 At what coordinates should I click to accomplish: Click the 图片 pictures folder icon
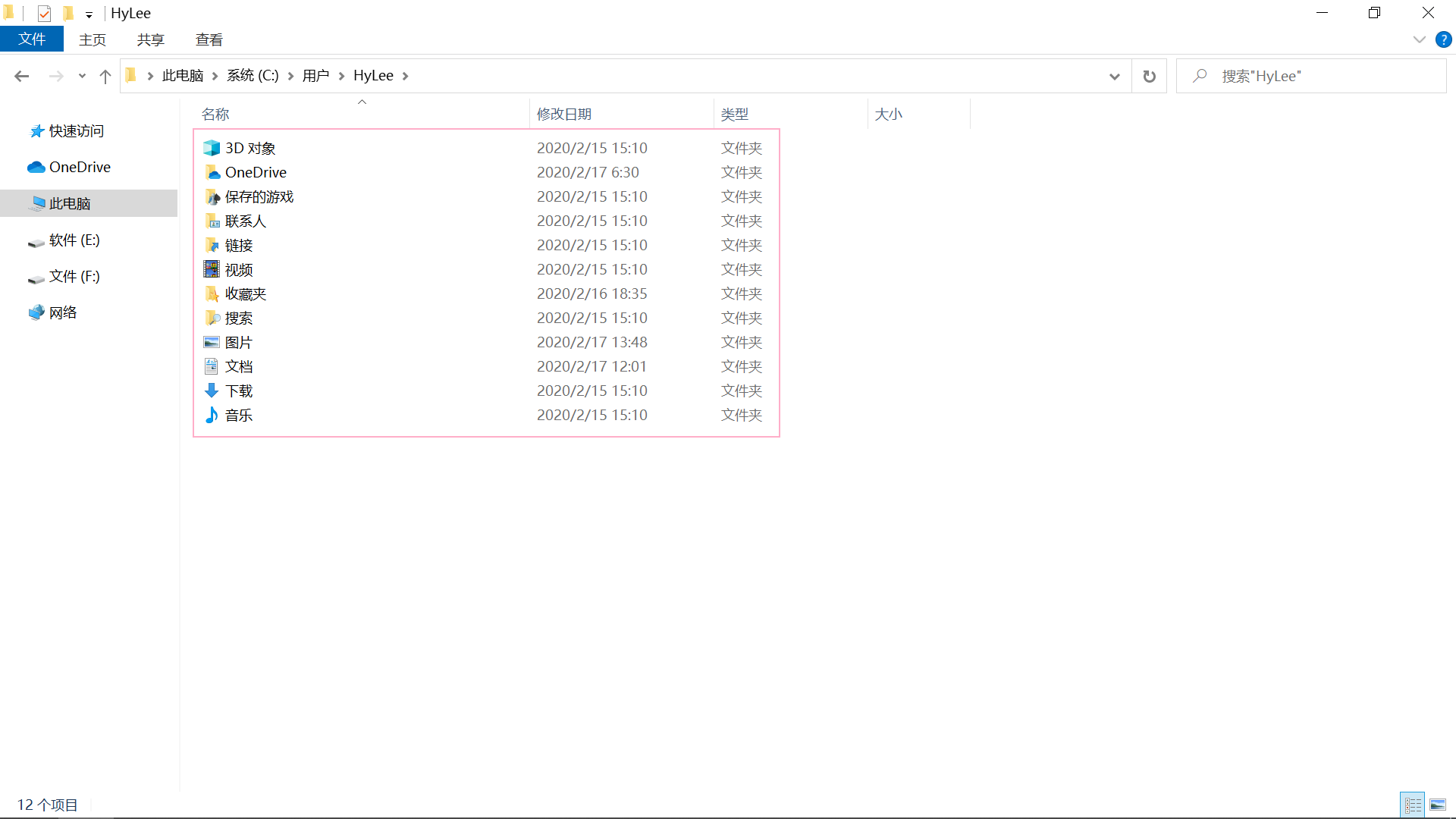[212, 342]
